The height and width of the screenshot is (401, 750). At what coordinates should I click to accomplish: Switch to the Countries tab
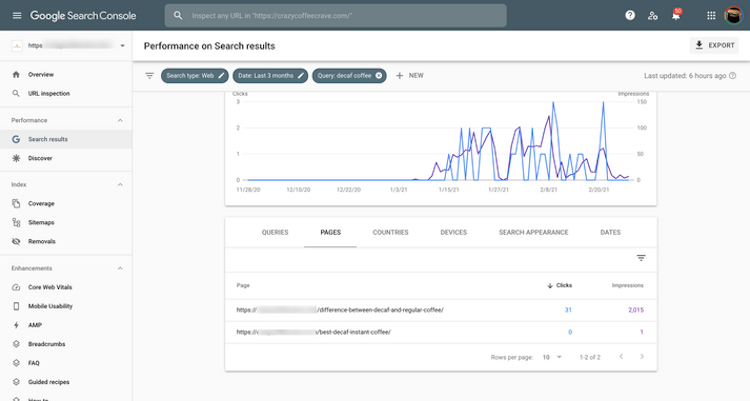pyautogui.click(x=390, y=232)
